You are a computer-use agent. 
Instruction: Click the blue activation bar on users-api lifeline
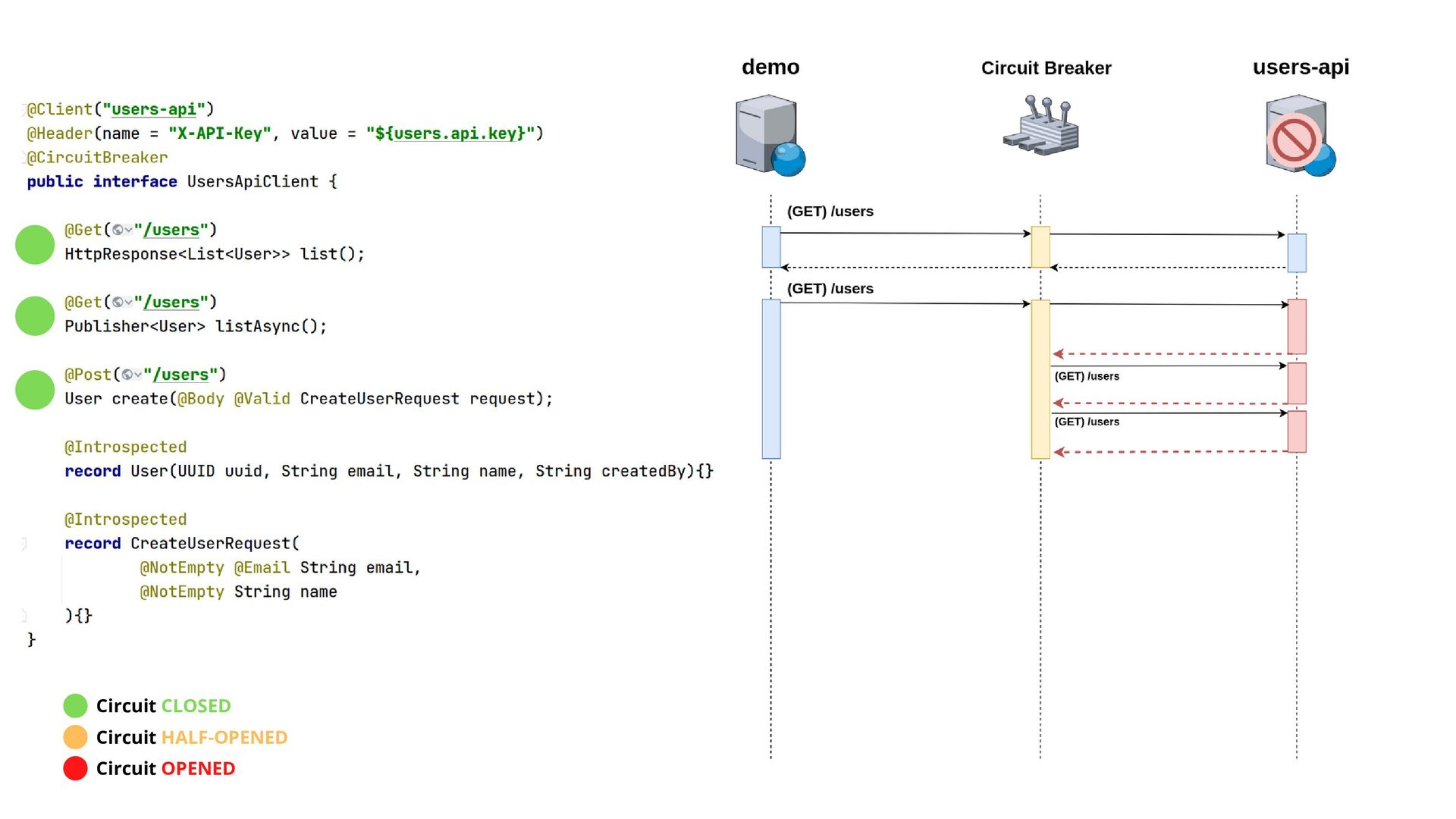pos(1297,253)
